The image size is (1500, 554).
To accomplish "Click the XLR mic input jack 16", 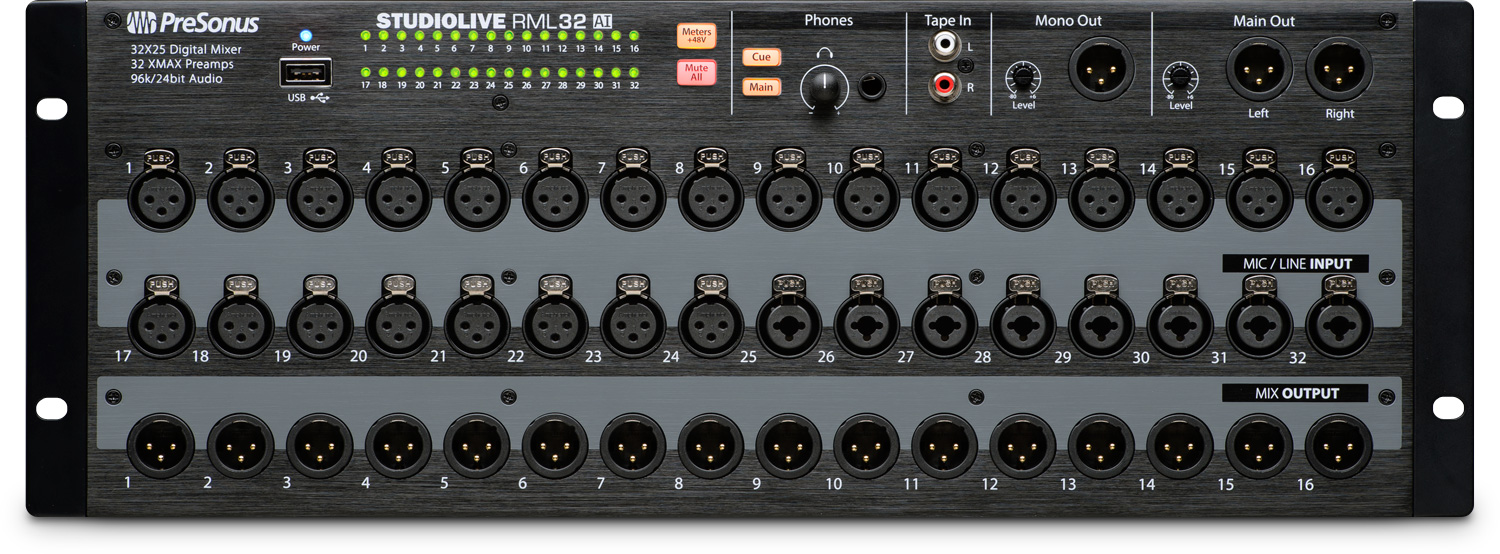I will [1339, 197].
